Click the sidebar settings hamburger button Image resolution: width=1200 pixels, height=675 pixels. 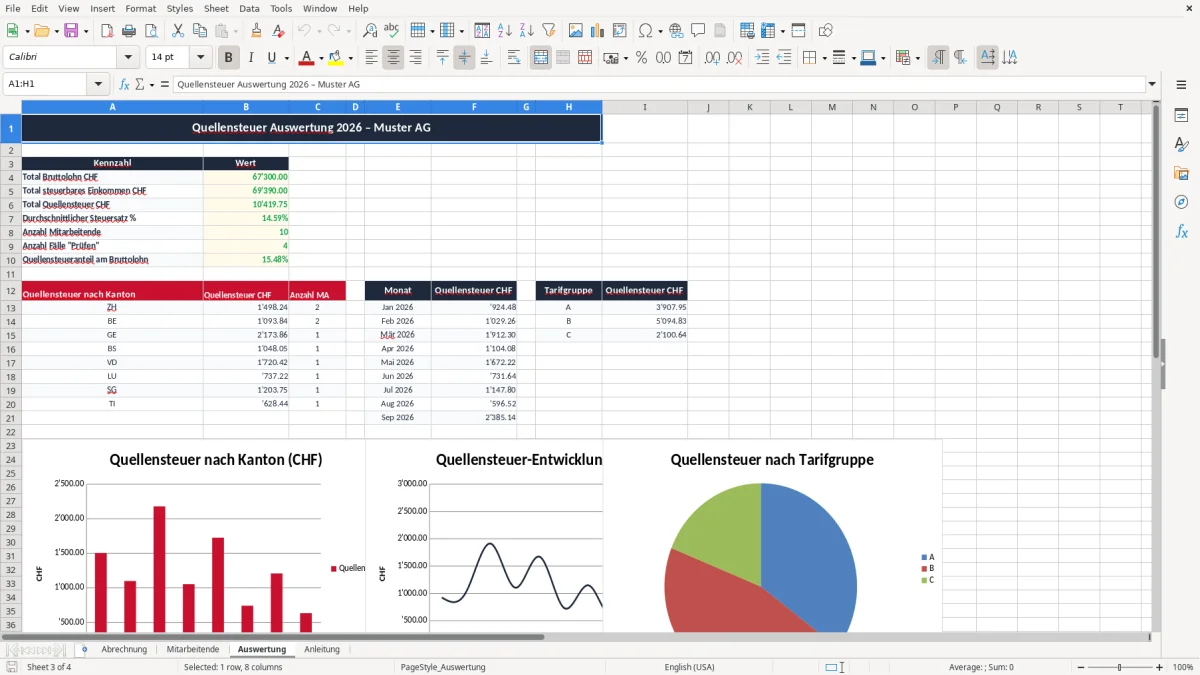pos(1181,85)
